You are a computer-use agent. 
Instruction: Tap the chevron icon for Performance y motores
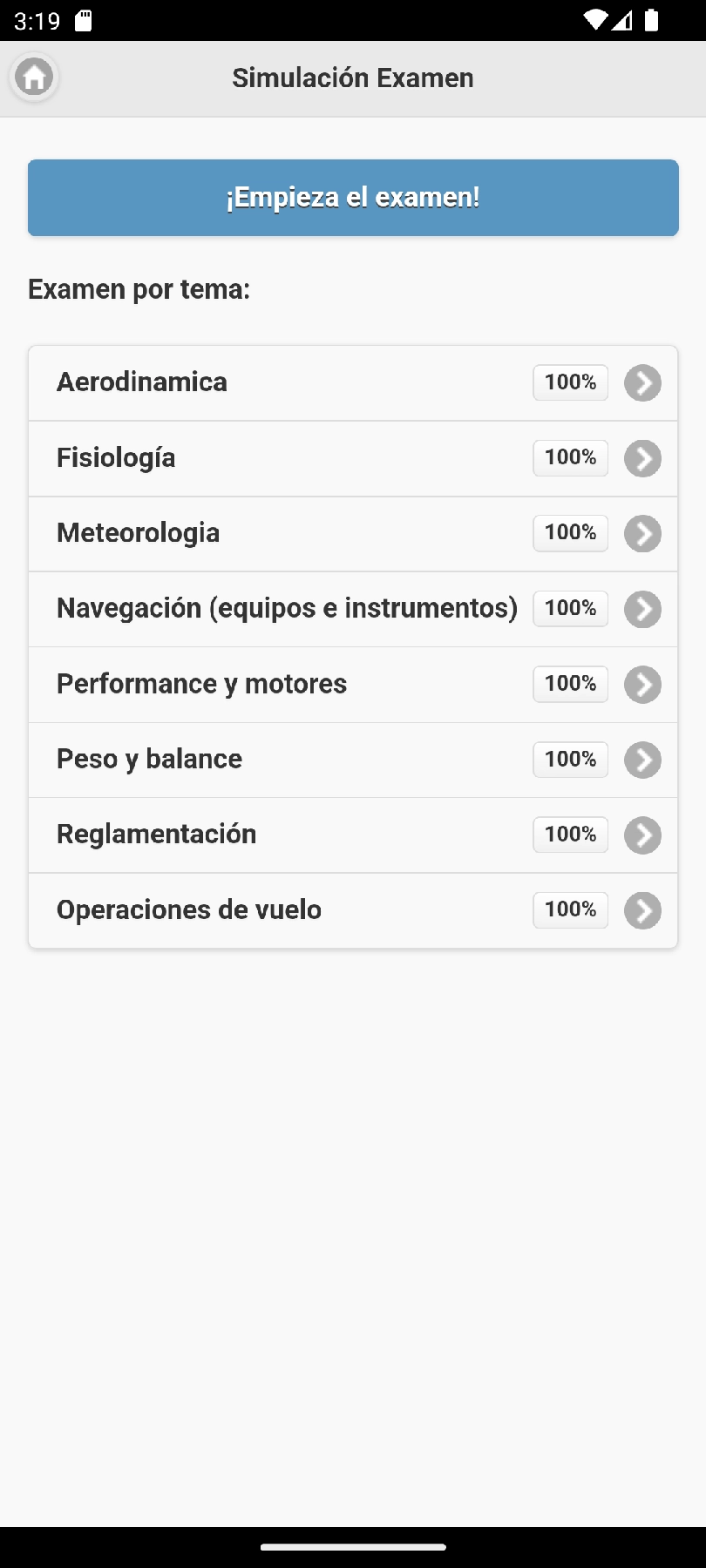point(642,685)
